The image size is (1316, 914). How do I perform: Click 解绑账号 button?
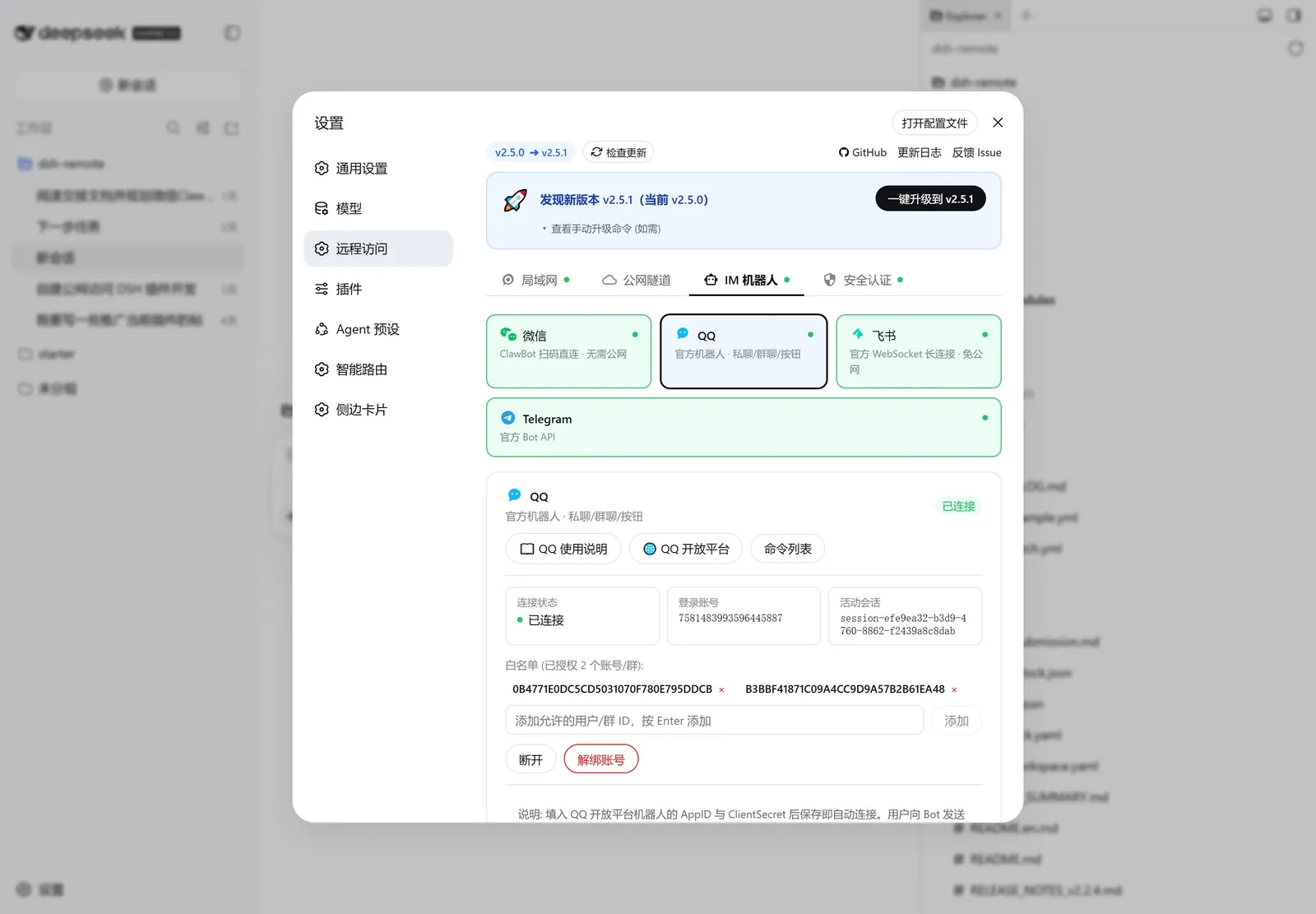click(601, 759)
